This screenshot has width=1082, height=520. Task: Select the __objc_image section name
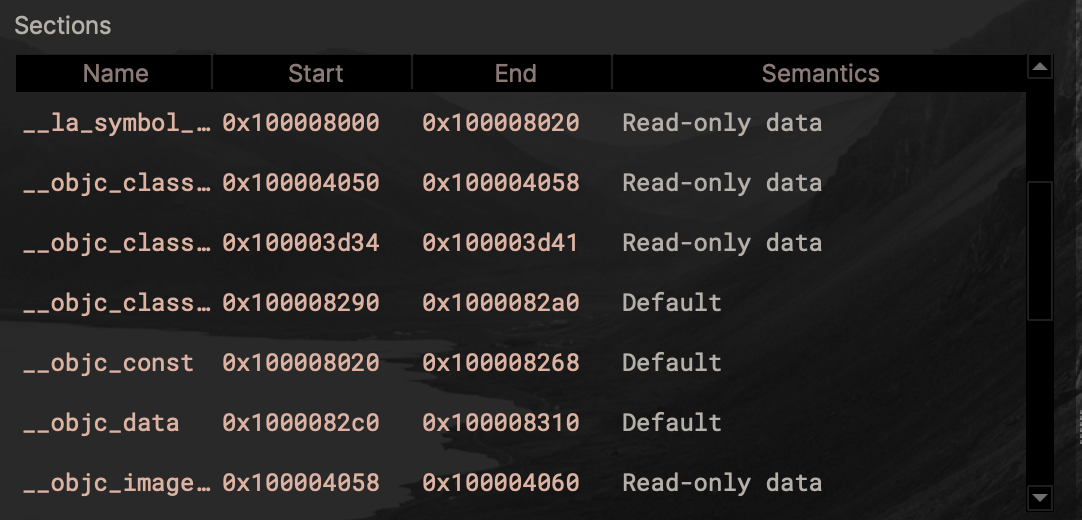coord(117,483)
